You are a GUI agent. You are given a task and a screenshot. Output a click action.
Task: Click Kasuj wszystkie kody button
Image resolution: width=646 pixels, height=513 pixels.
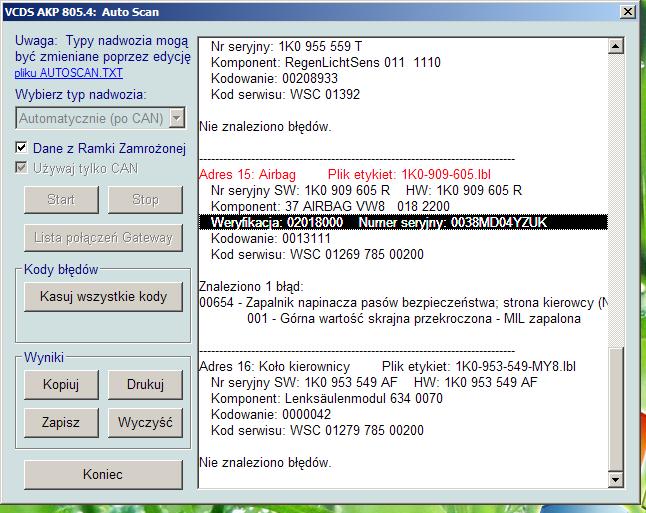103,297
